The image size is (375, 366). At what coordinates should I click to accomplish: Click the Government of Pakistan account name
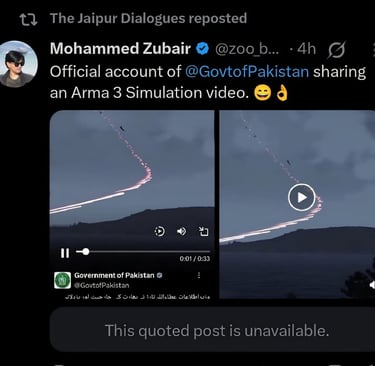114,275
